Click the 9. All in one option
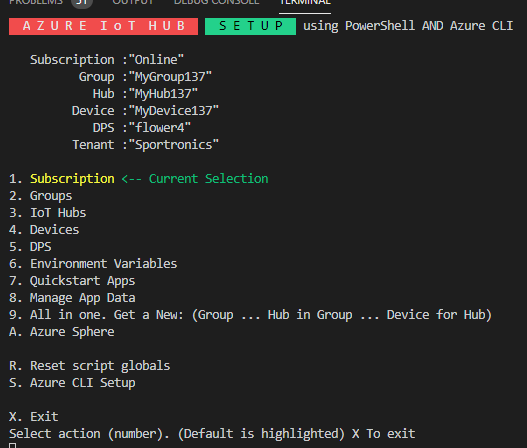527x448 pixels. click(250, 315)
